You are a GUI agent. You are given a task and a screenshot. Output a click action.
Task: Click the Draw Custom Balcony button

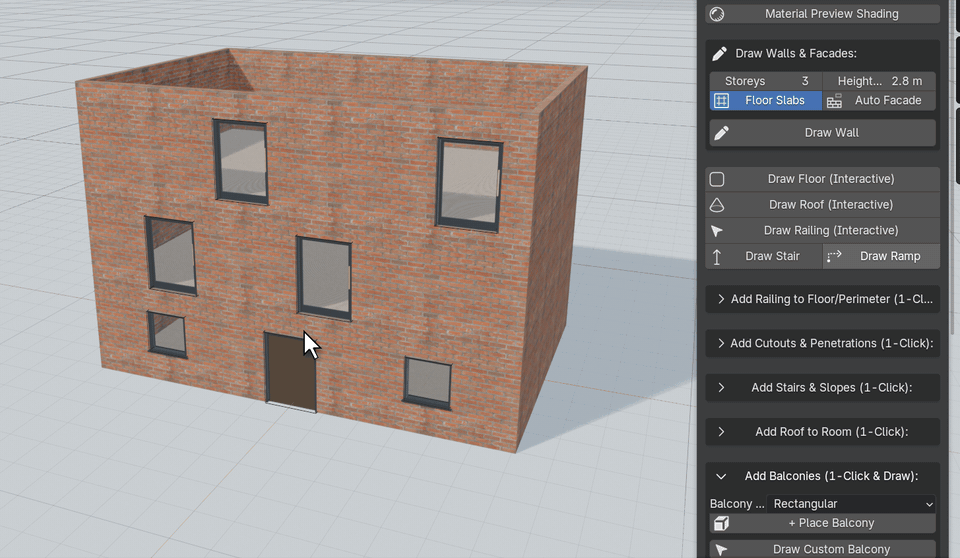(x=822, y=549)
